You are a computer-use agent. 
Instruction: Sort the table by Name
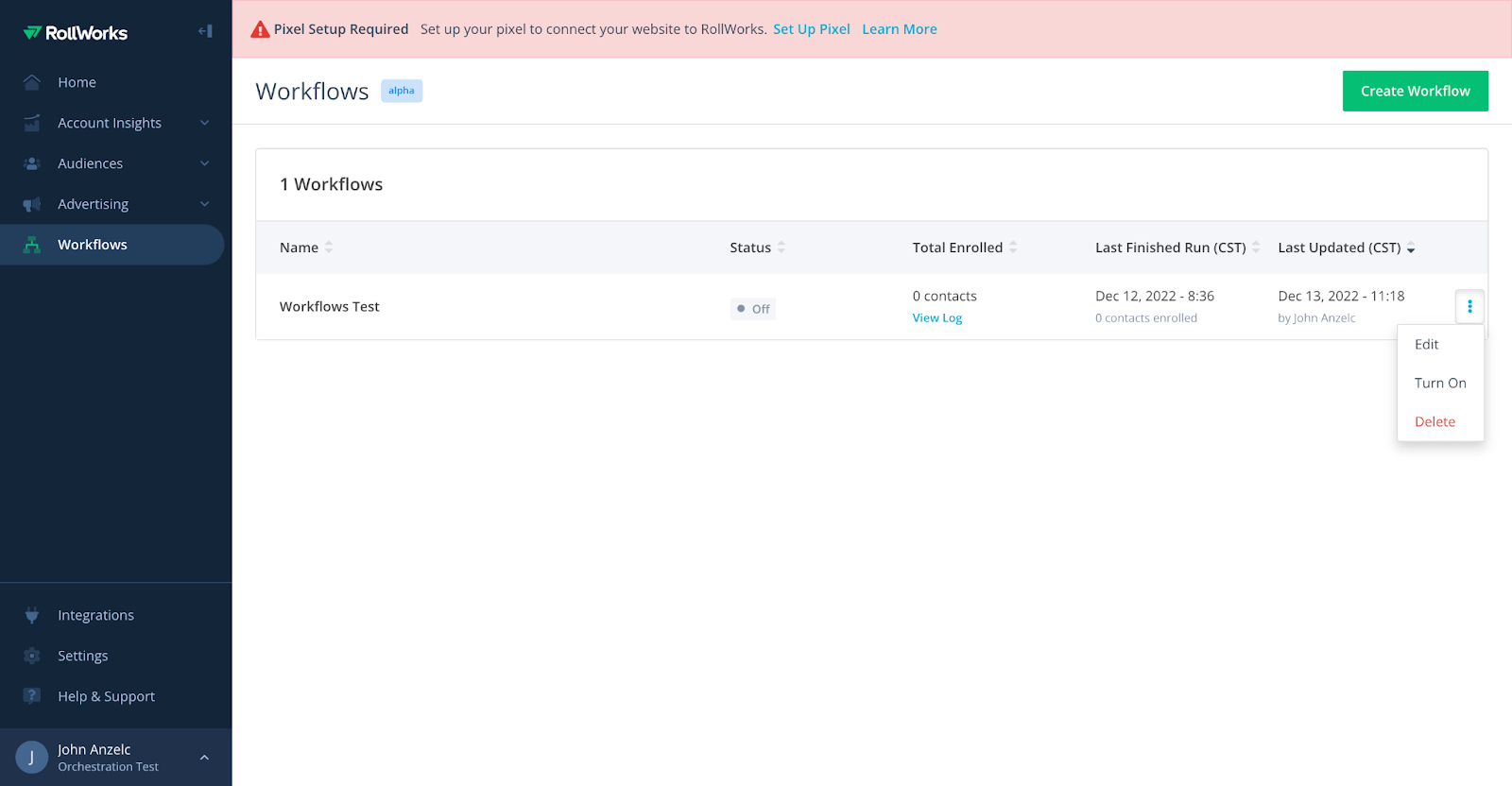(329, 248)
